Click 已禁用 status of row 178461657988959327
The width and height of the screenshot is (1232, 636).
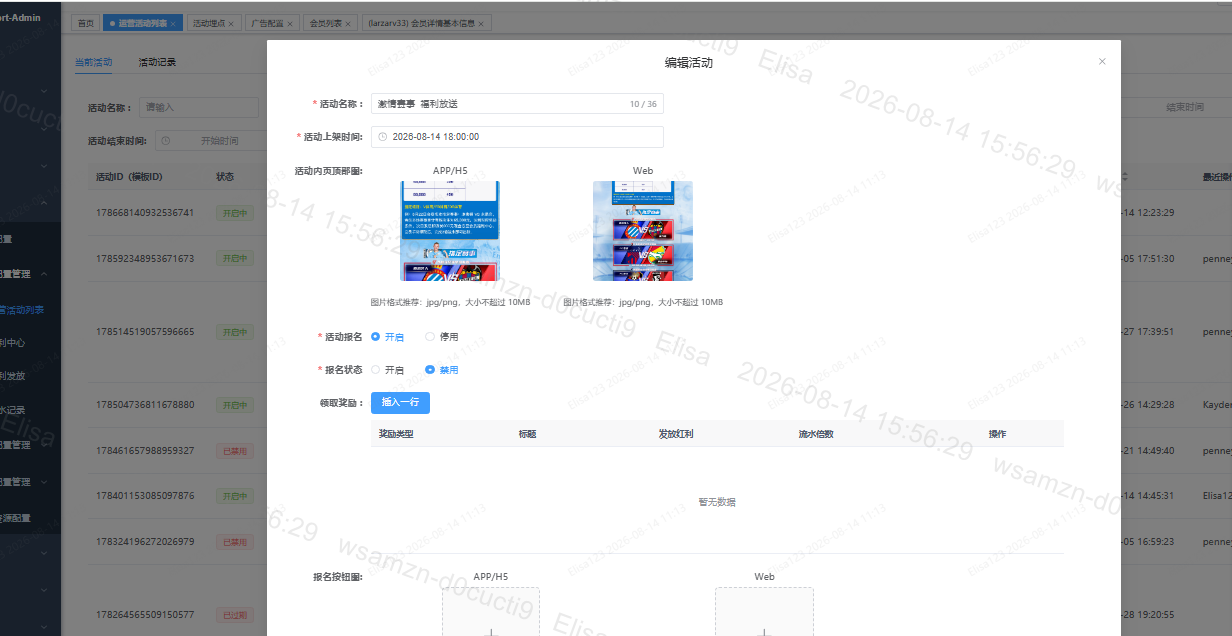pyautogui.click(x=233, y=451)
